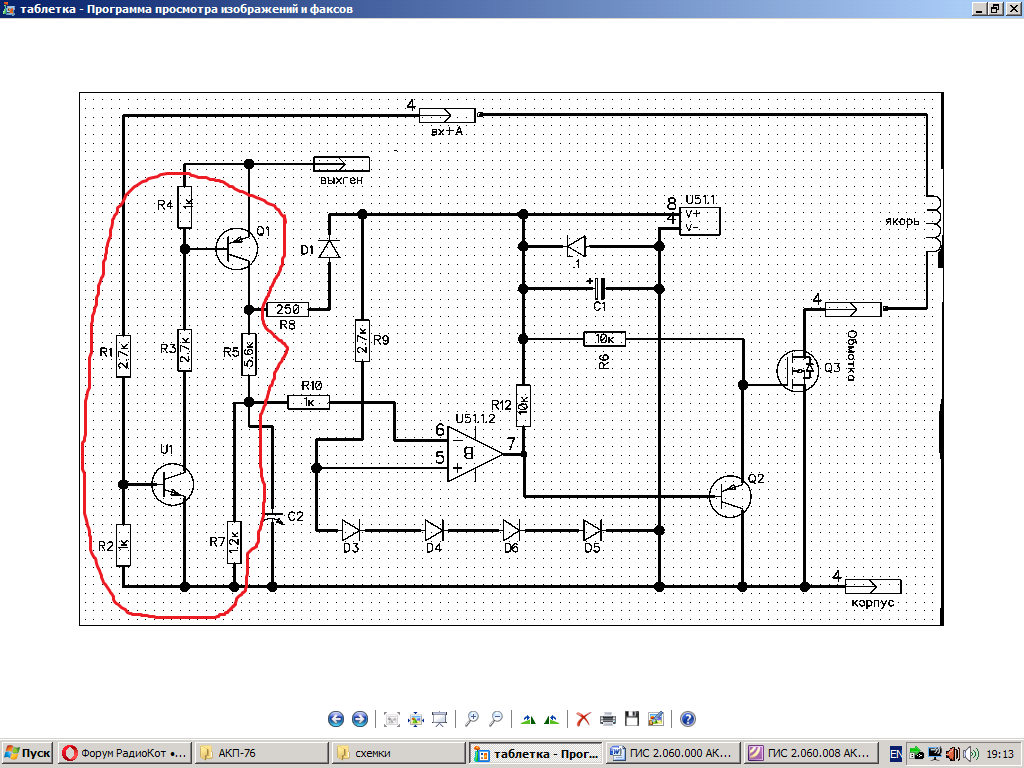The height and width of the screenshot is (768, 1024).
Task: Click the EN language indicator
Action: pos(896,753)
